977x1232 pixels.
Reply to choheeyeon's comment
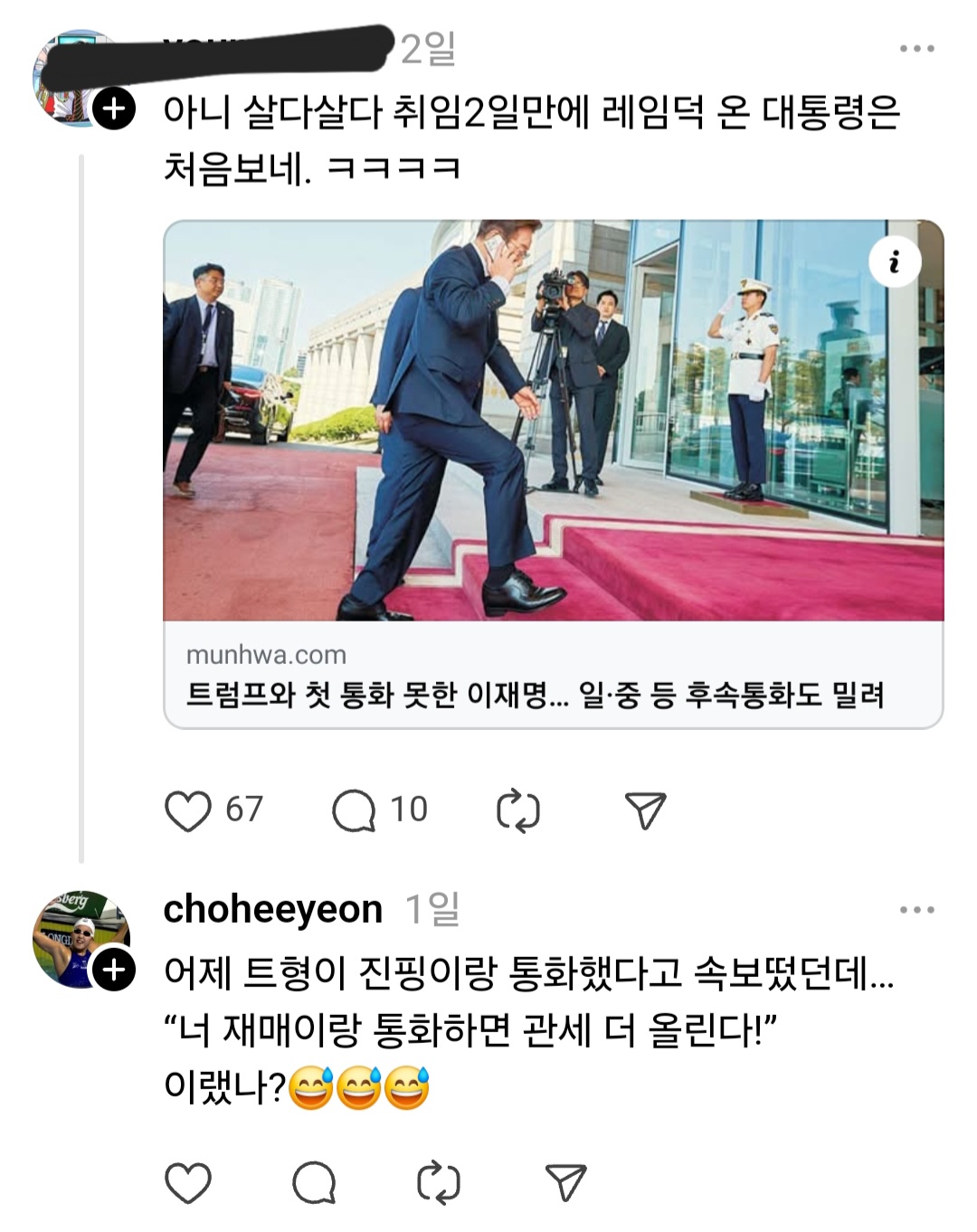point(315,1182)
